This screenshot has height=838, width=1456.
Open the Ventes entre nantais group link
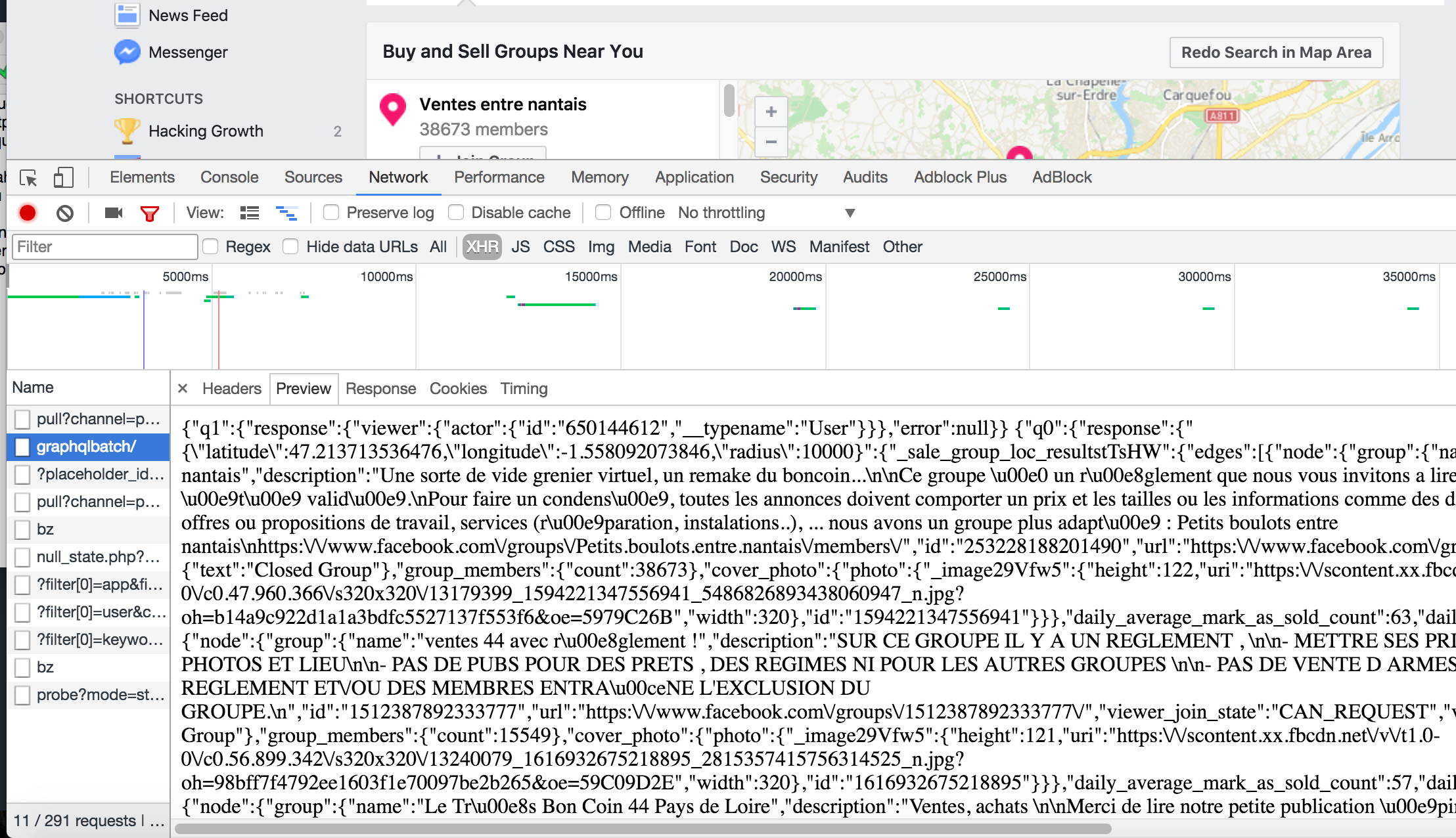click(x=503, y=104)
